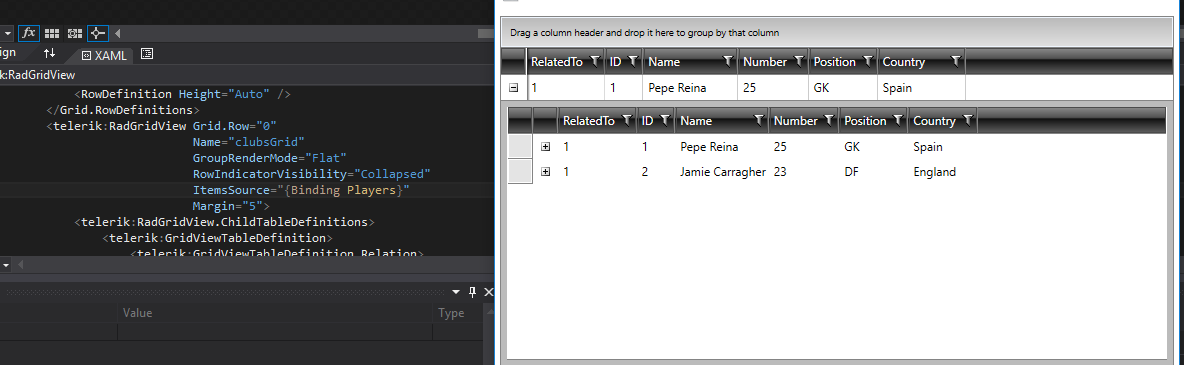The height and width of the screenshot is (365, 1184).
Task: Sort by Number header in child grid
Action: (796, 121)
